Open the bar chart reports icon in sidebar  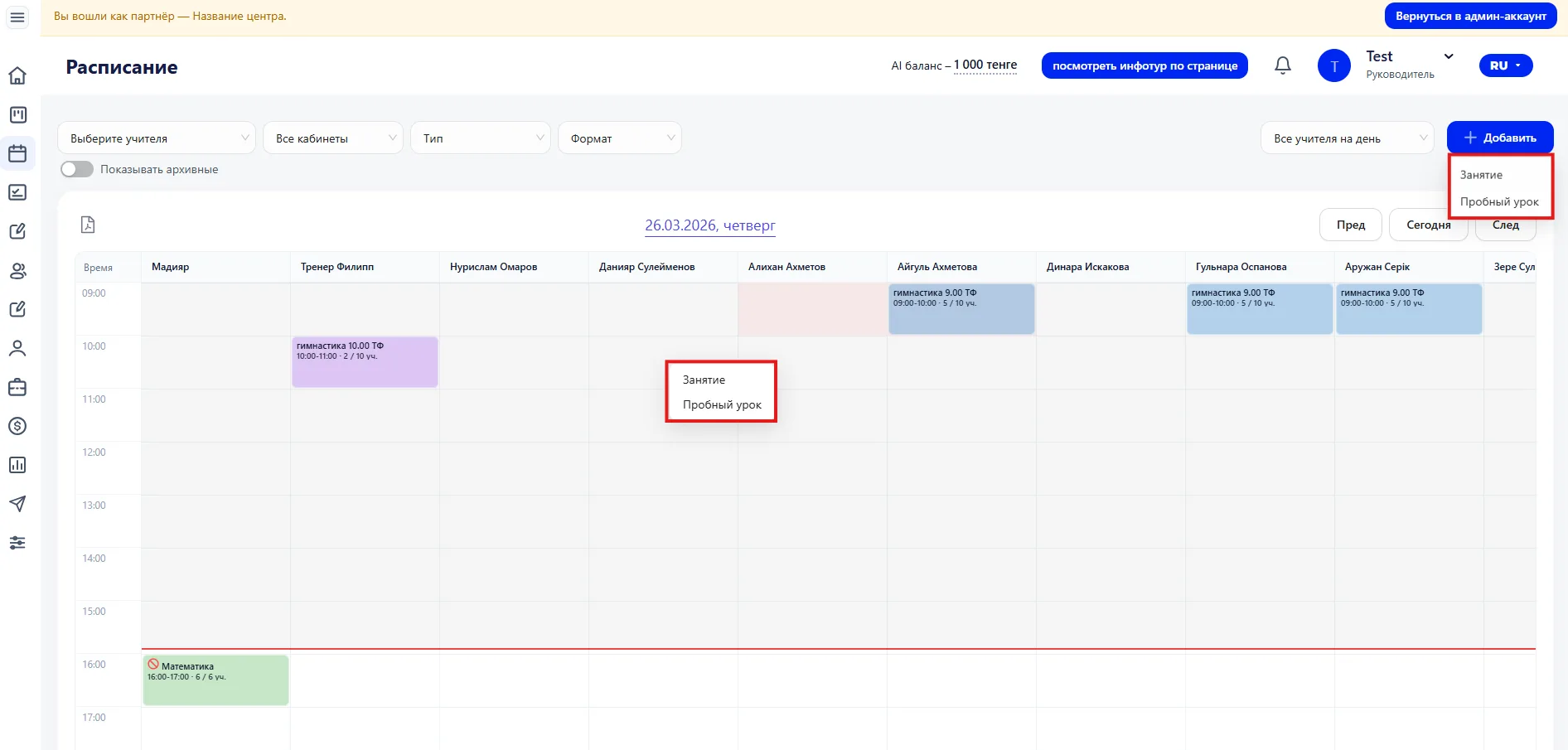(x=17, y=465)
